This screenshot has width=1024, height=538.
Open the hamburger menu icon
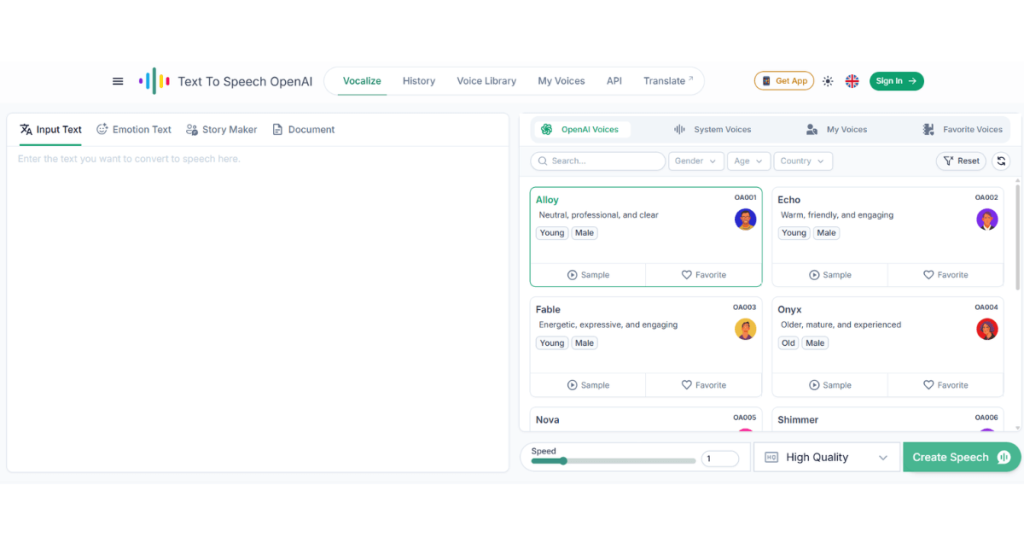click(118, 82)
